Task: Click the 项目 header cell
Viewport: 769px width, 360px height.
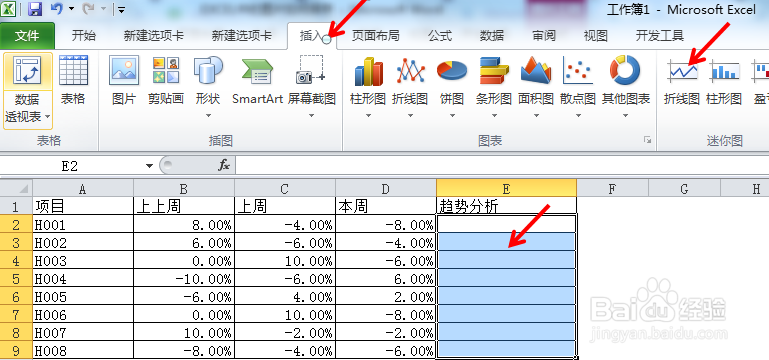Action: [83, 206]
